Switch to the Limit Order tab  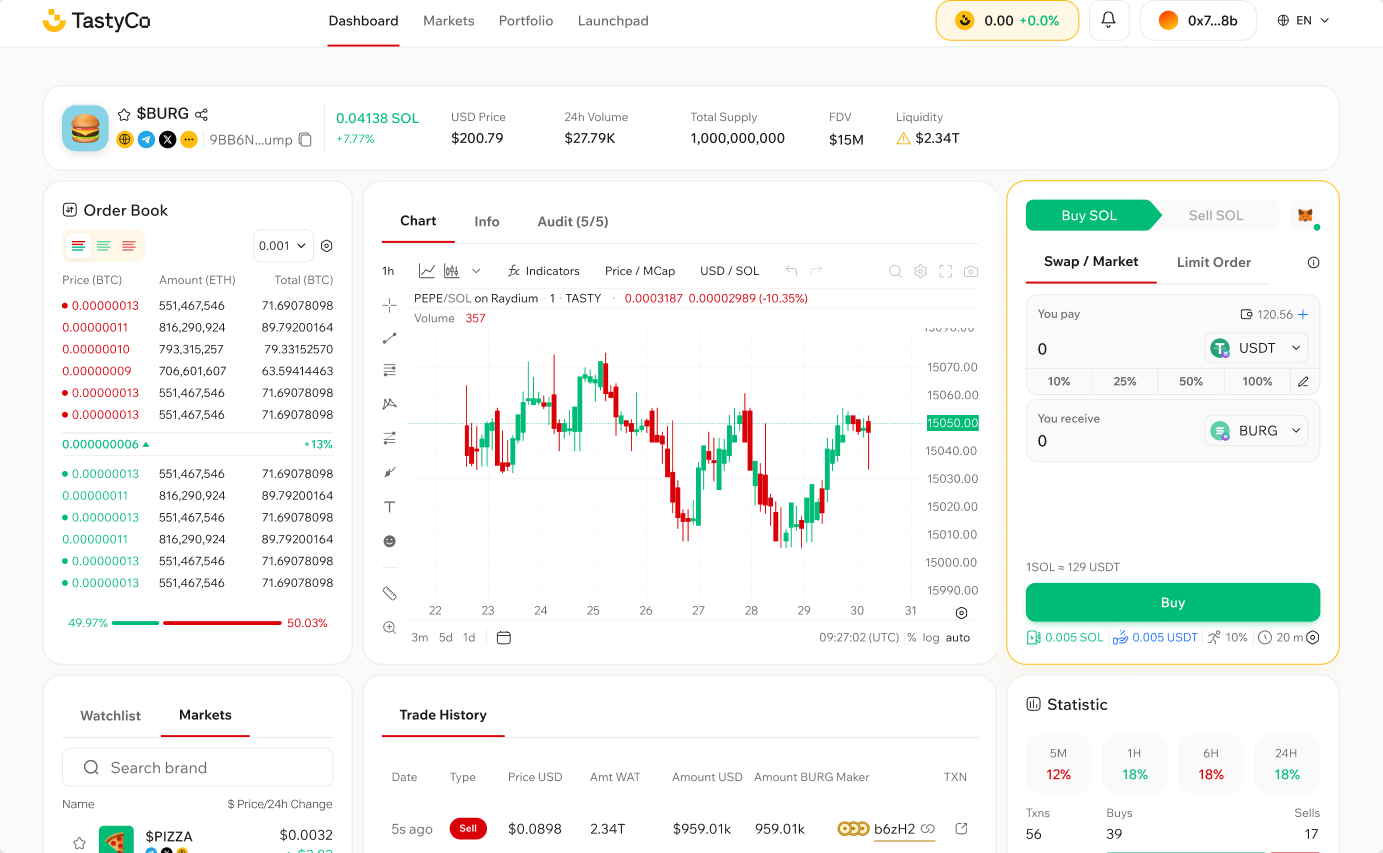pyautogui.click(x=1214, y=262)
